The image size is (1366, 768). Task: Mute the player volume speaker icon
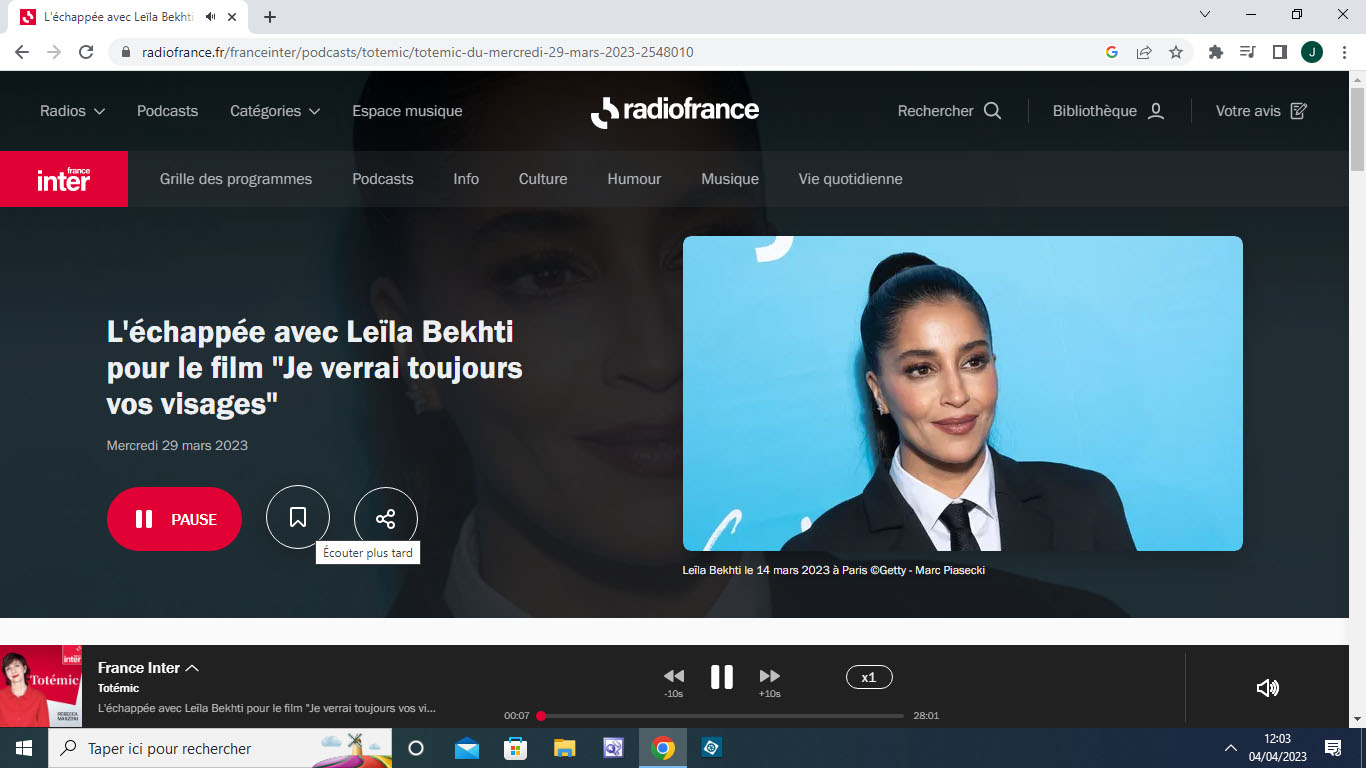1267,688
